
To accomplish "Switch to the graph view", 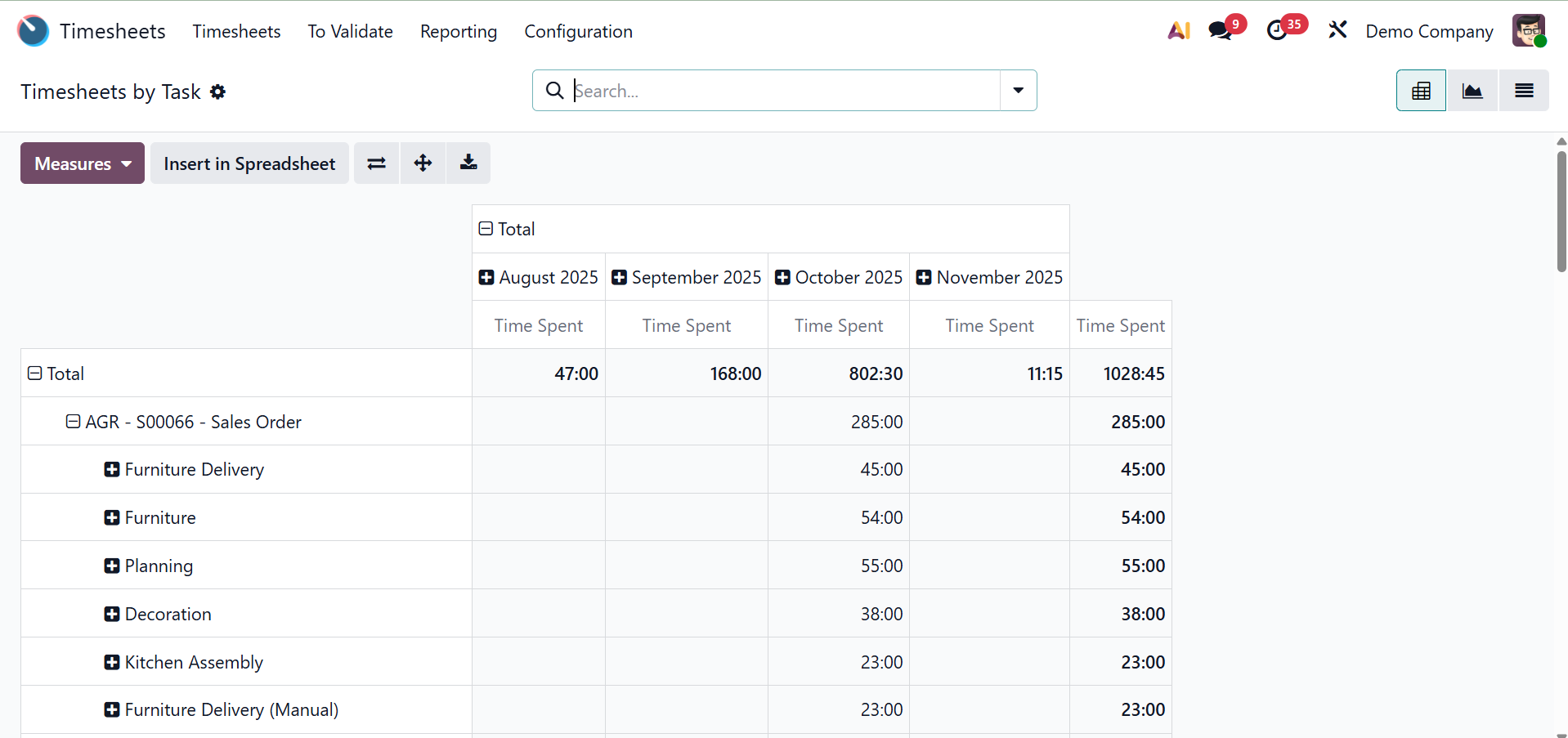I will pyautogui.click(x=1472, y=91).
